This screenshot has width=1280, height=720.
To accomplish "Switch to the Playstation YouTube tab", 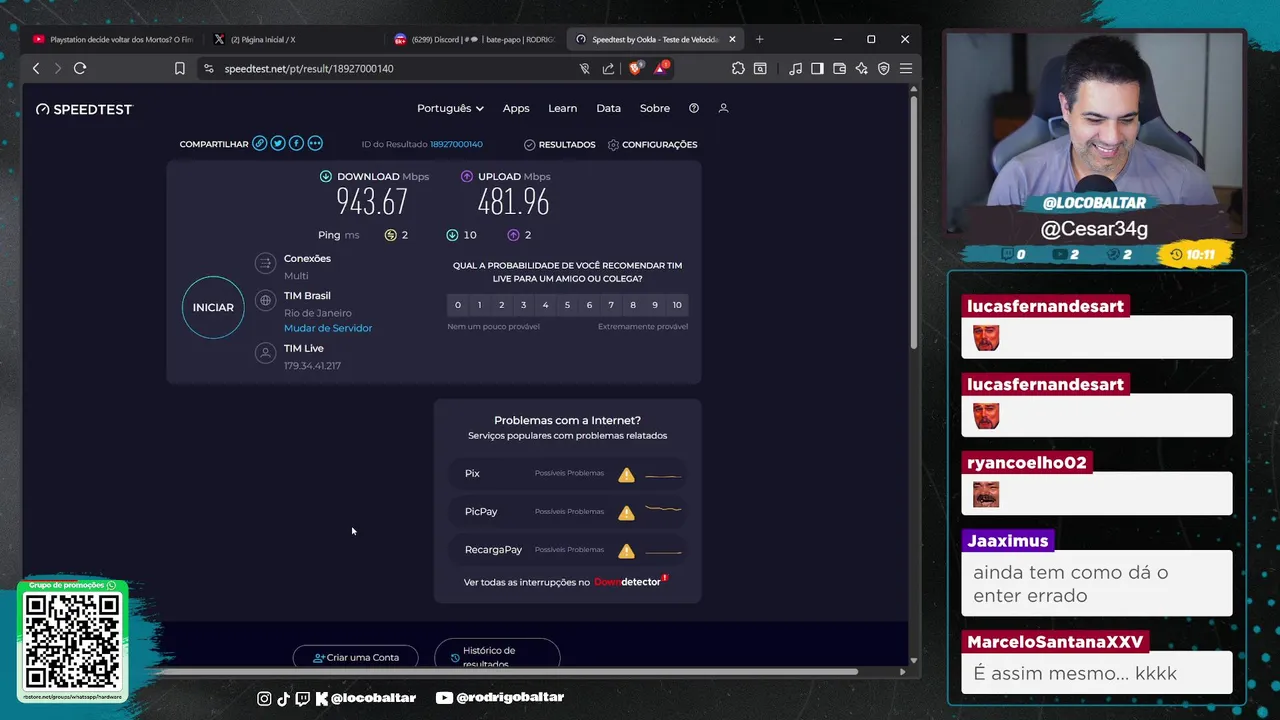I will click(x=113, y=39).
